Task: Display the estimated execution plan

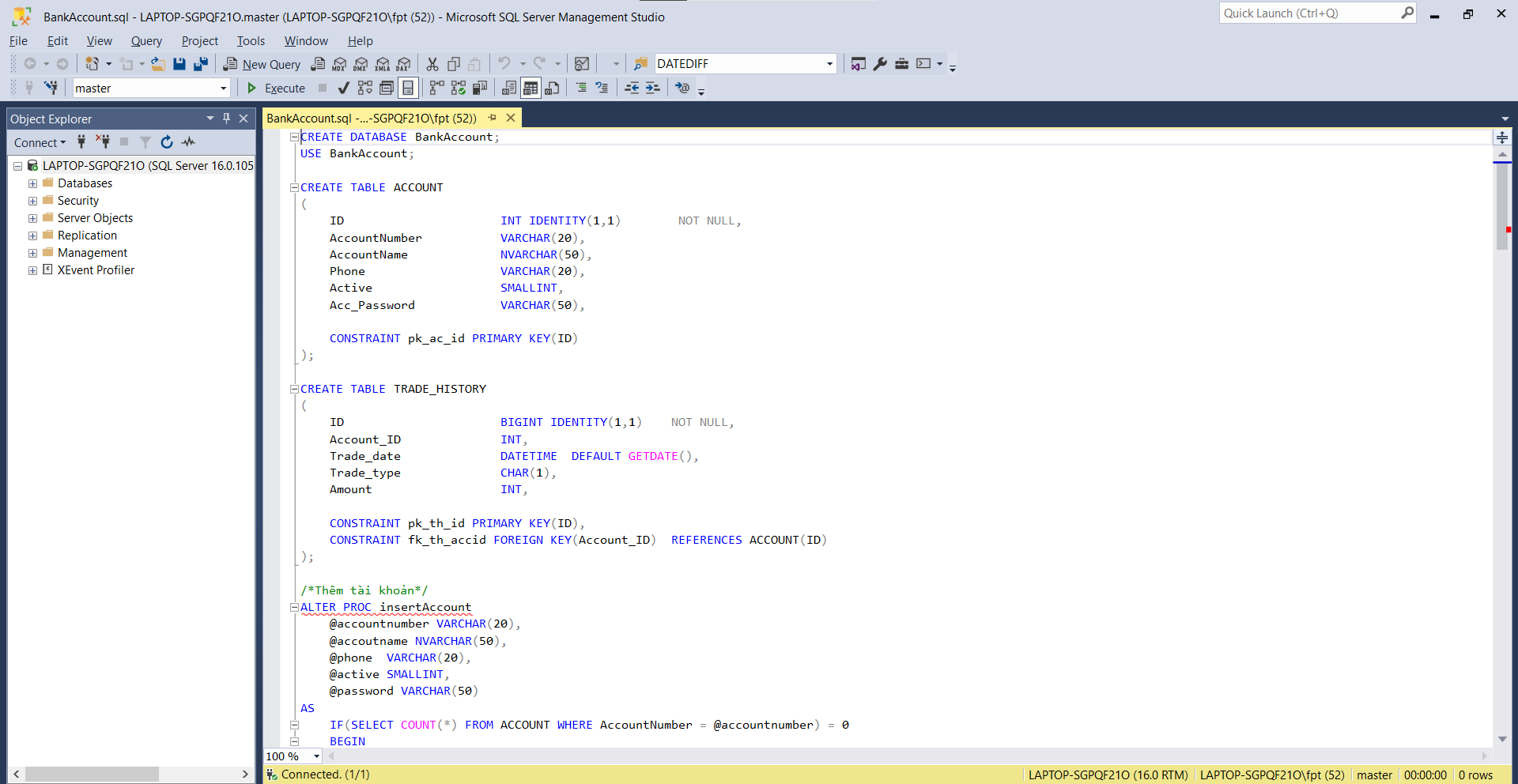Action: pyautogui.click(x=364, y=88)
